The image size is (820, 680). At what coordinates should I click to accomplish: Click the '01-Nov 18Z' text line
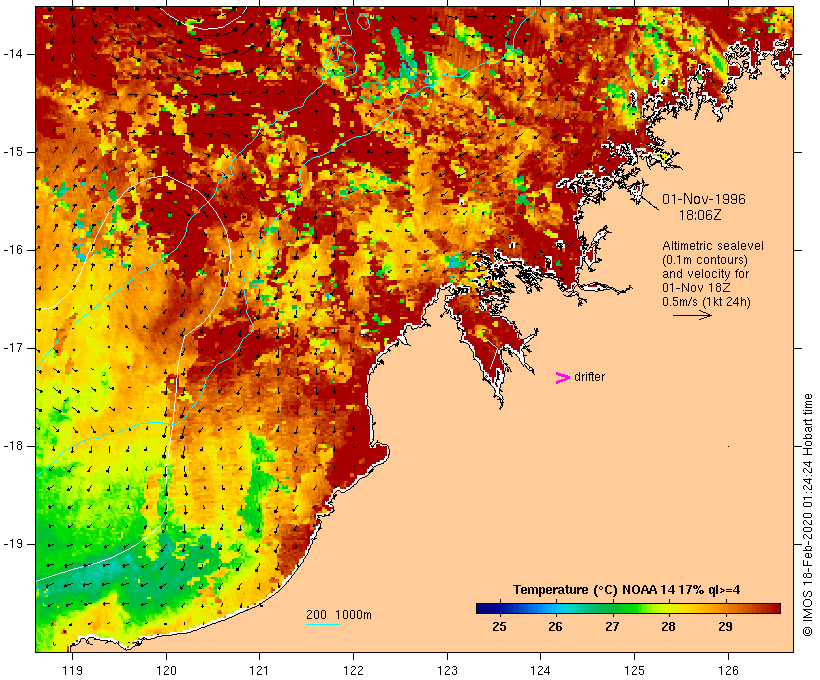[696, 288]
